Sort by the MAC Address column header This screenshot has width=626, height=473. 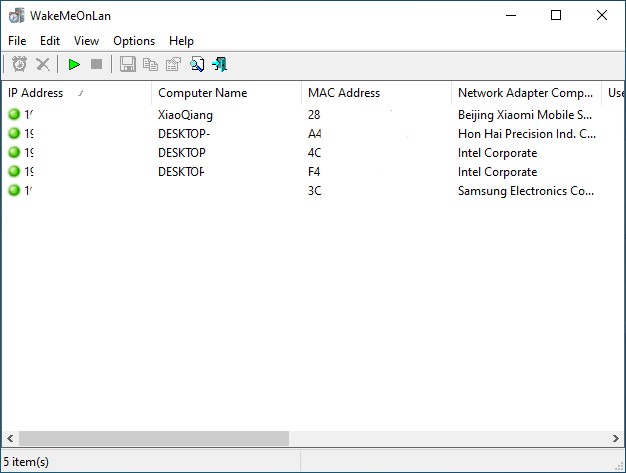click(x=376, y=93)
